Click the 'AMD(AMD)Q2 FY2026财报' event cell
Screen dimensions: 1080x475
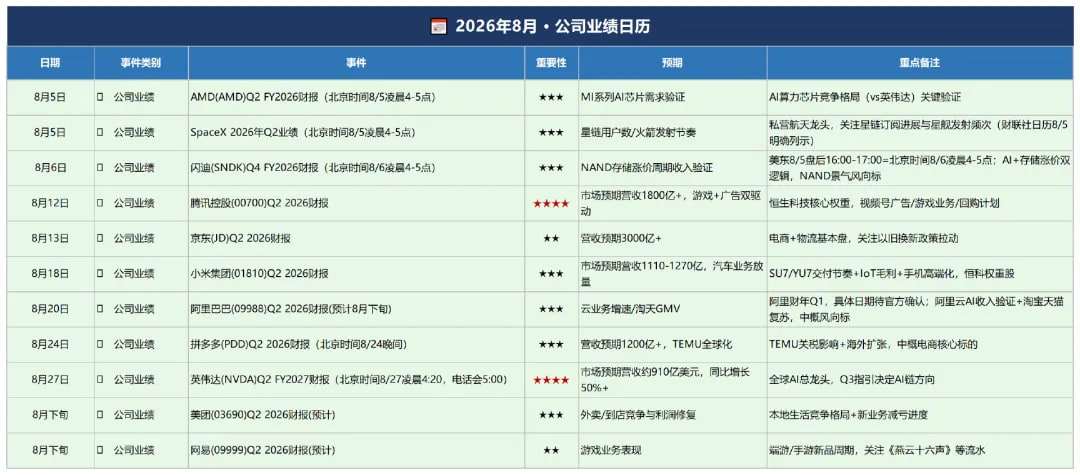coord(356,97)
